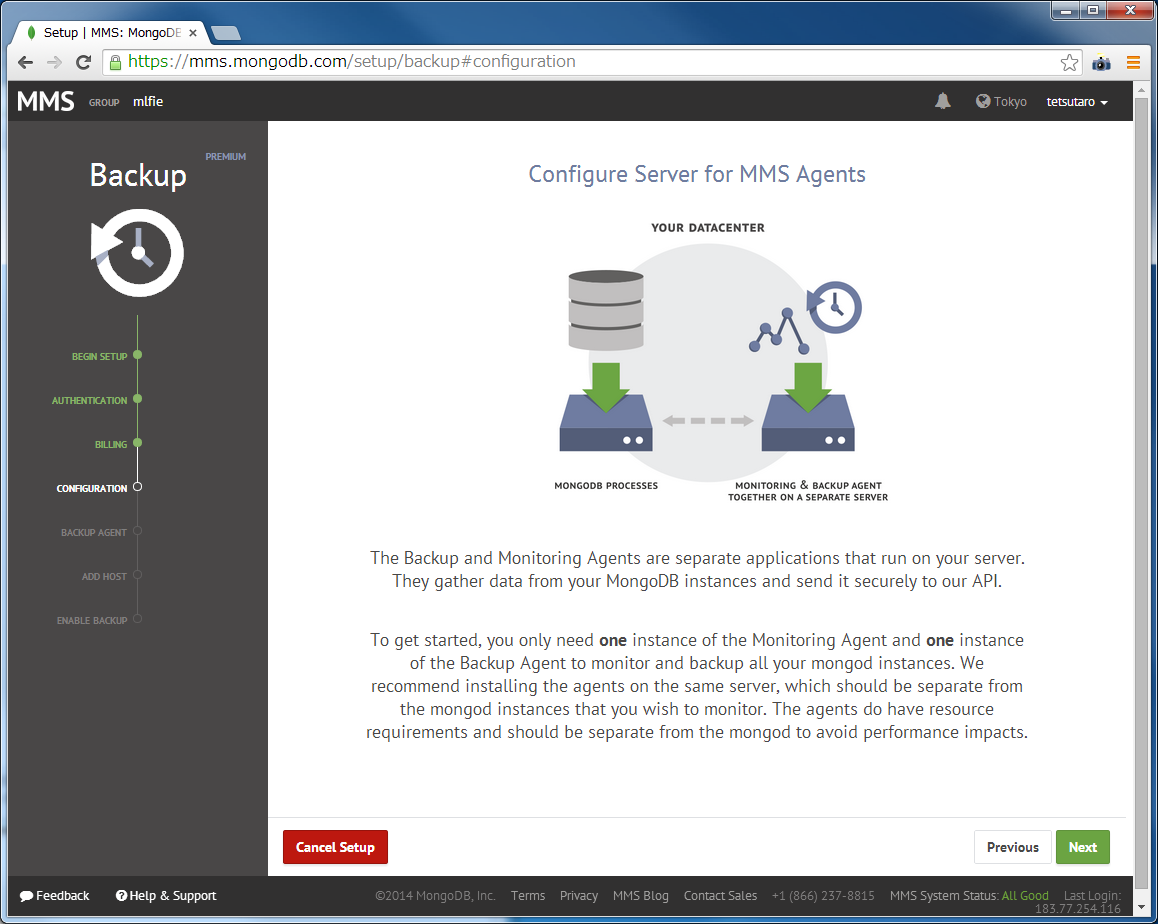Open the browser hamburger menu

coord(1134,62)
